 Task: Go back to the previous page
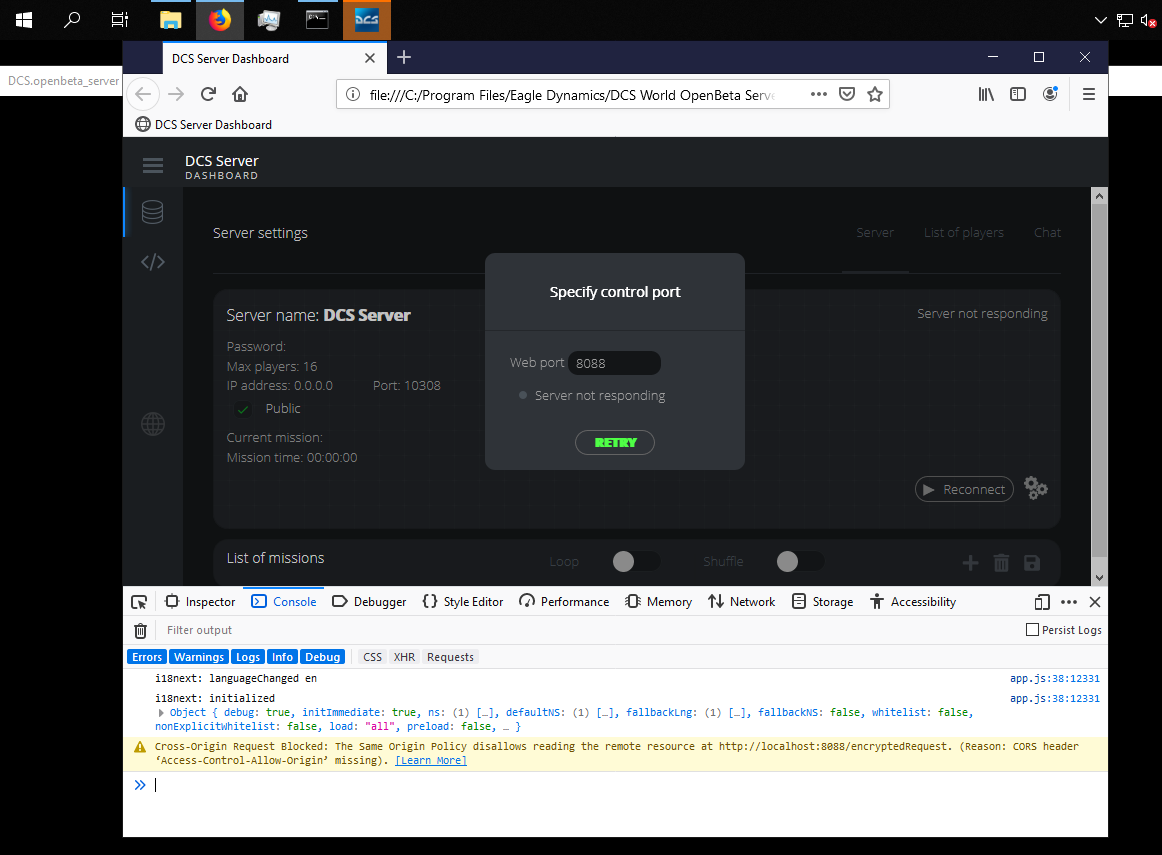[143, 94]
